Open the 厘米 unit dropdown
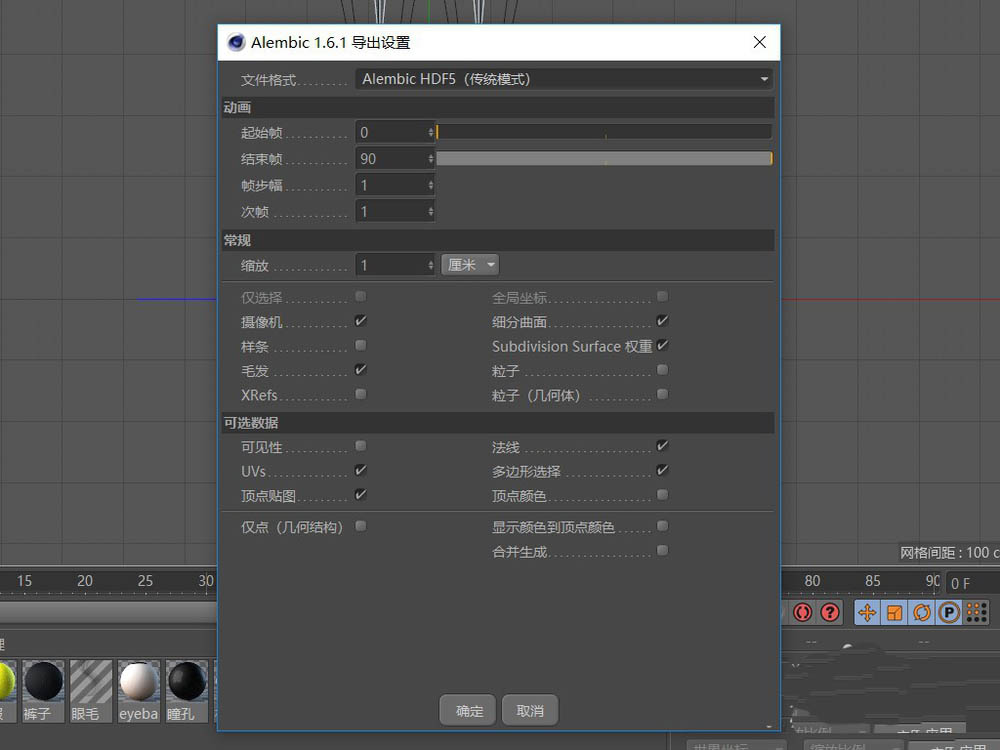The height and width of the screenshot is (750, 1000). [x=470, y=264]
